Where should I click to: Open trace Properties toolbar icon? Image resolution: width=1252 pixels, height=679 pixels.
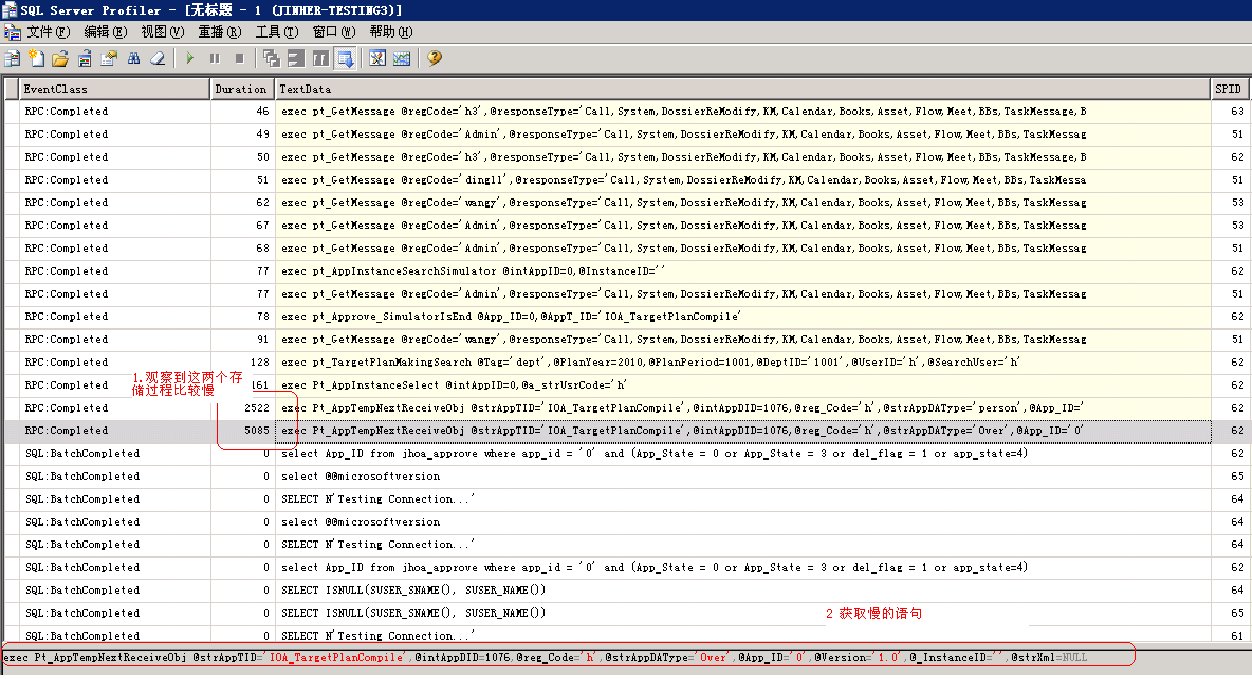point(109,59)
